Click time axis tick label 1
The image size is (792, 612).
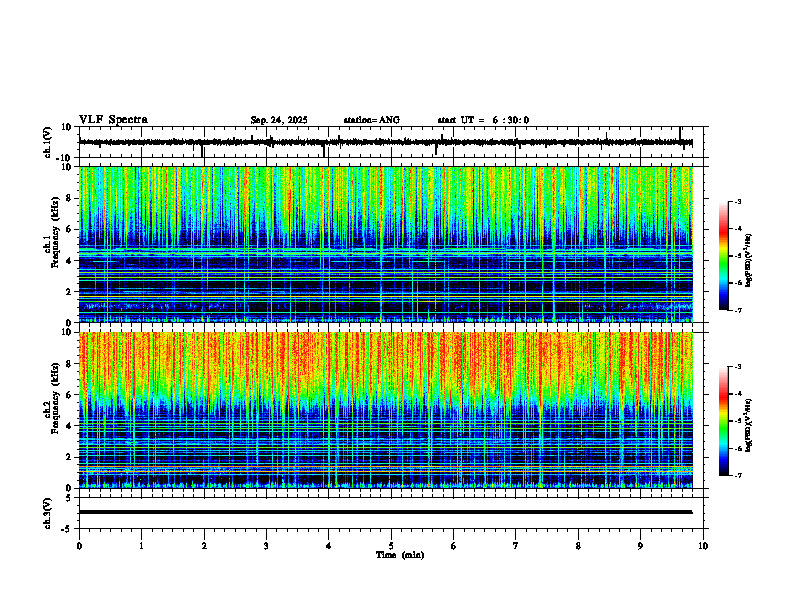pos(141,546)
